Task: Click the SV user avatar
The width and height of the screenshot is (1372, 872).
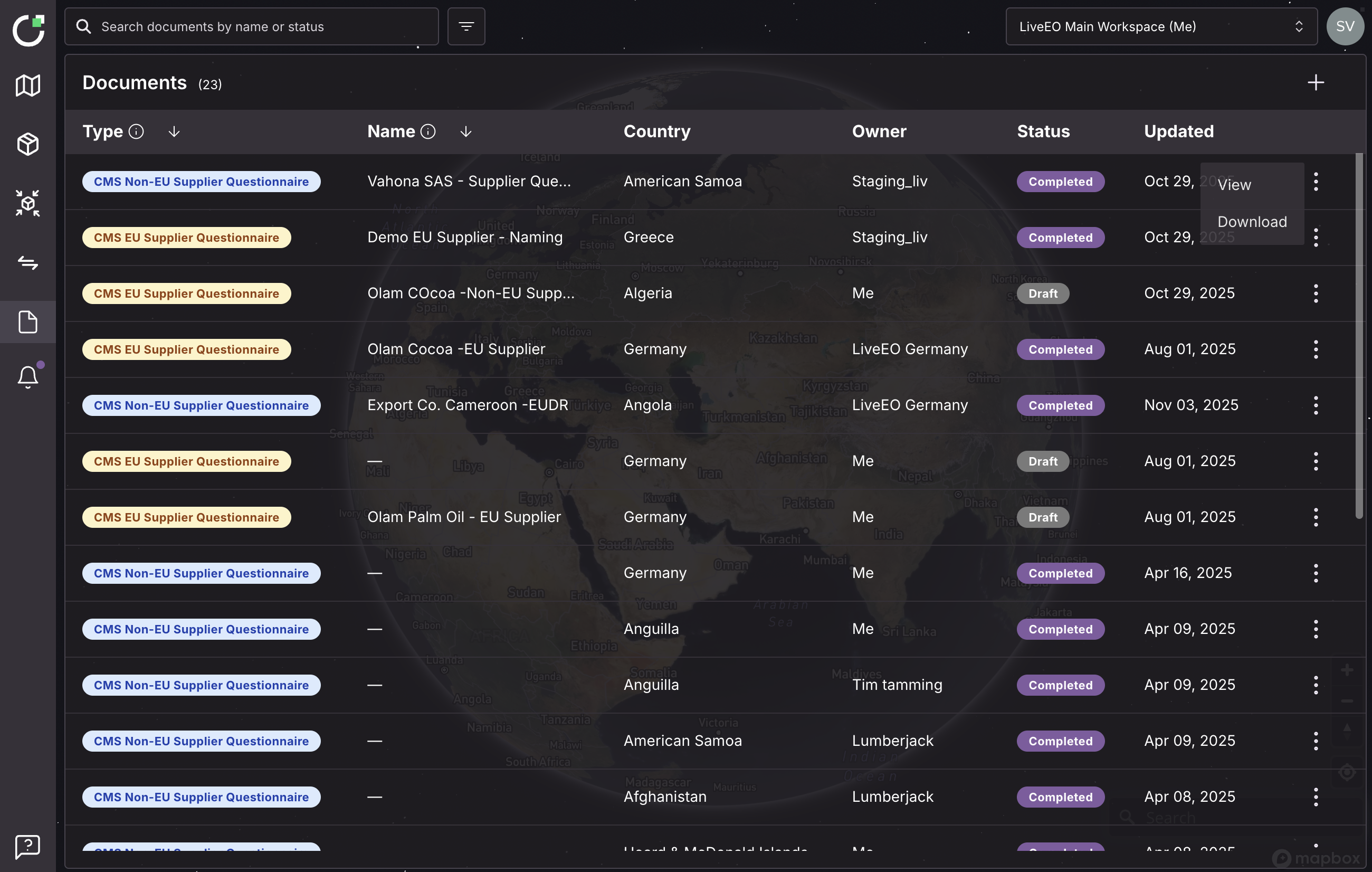Action: [x=1345, y=27]
